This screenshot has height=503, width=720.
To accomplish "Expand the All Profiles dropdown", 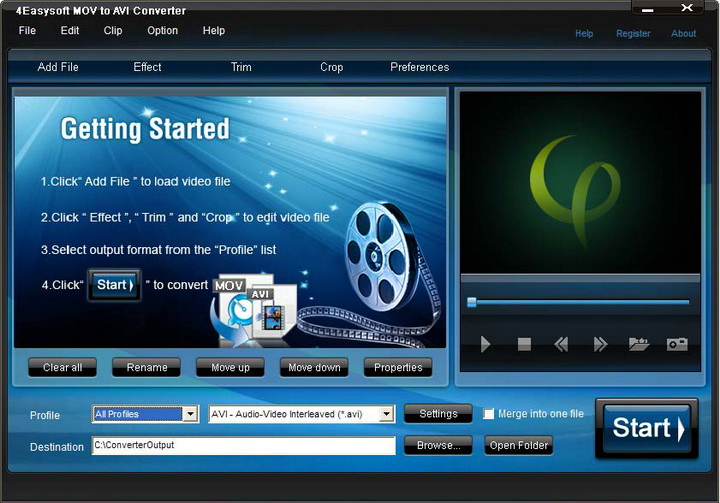I will [x=190, y=414].
